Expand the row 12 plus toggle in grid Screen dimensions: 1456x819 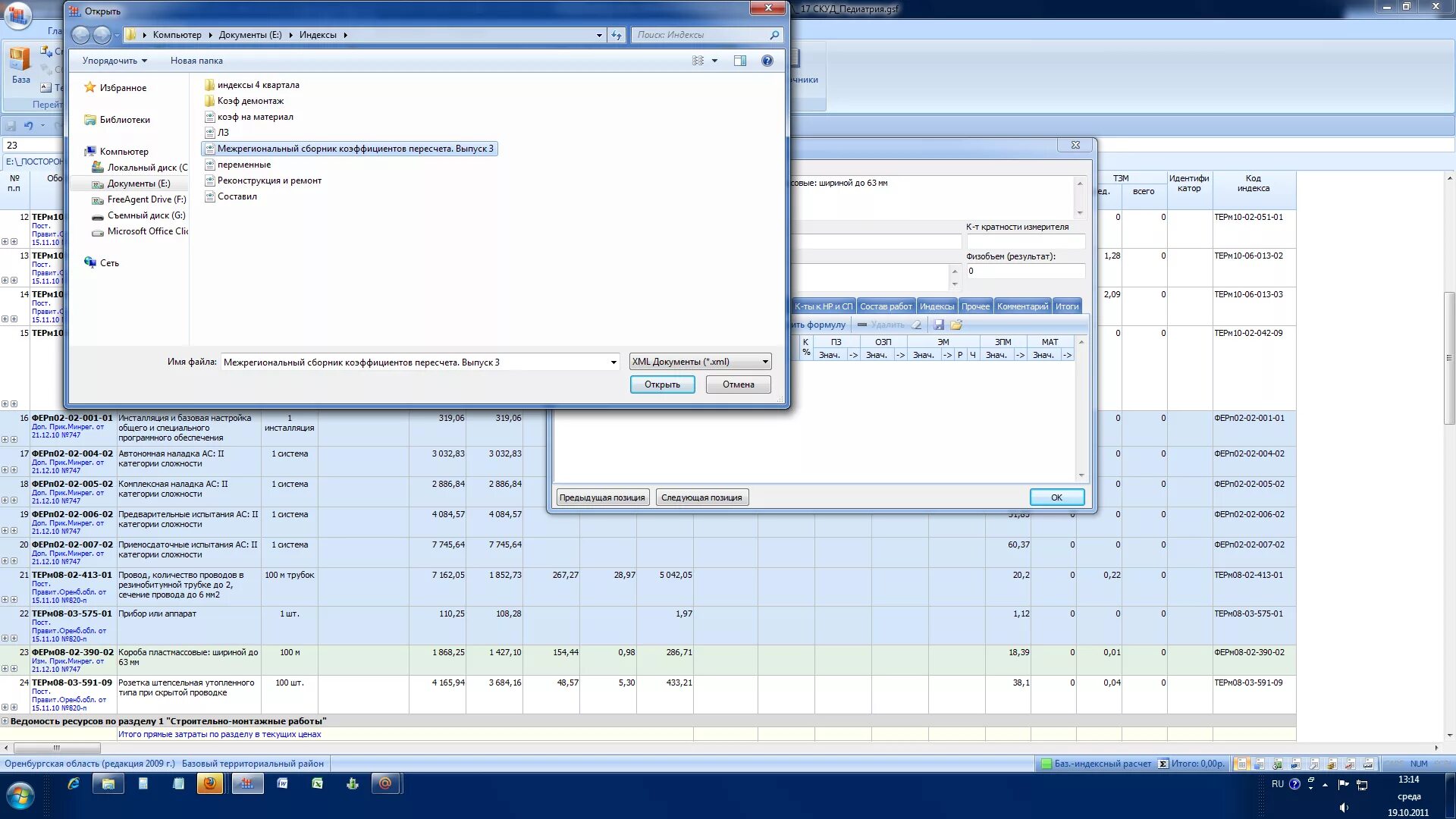5,242
